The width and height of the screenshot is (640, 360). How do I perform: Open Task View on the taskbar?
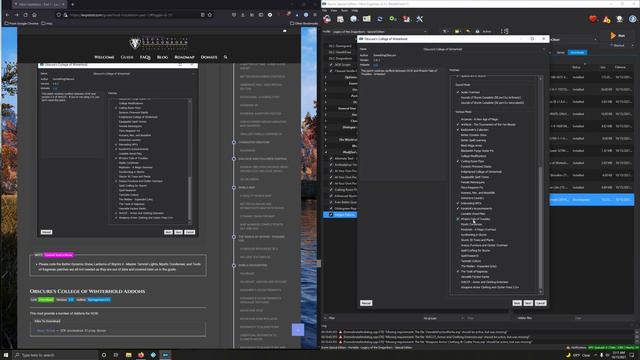click(x=116, y=355)
